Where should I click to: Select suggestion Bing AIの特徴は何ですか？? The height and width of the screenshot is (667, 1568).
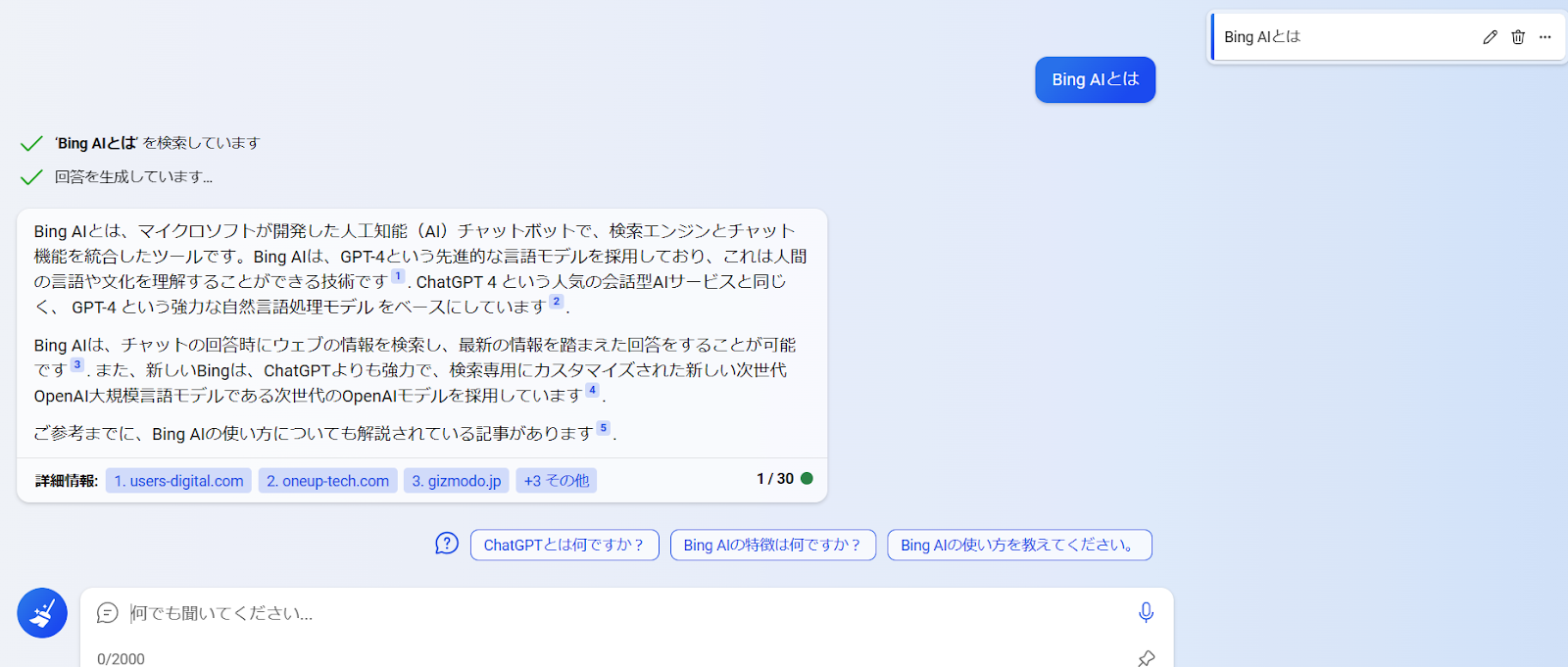coord(773,545)
